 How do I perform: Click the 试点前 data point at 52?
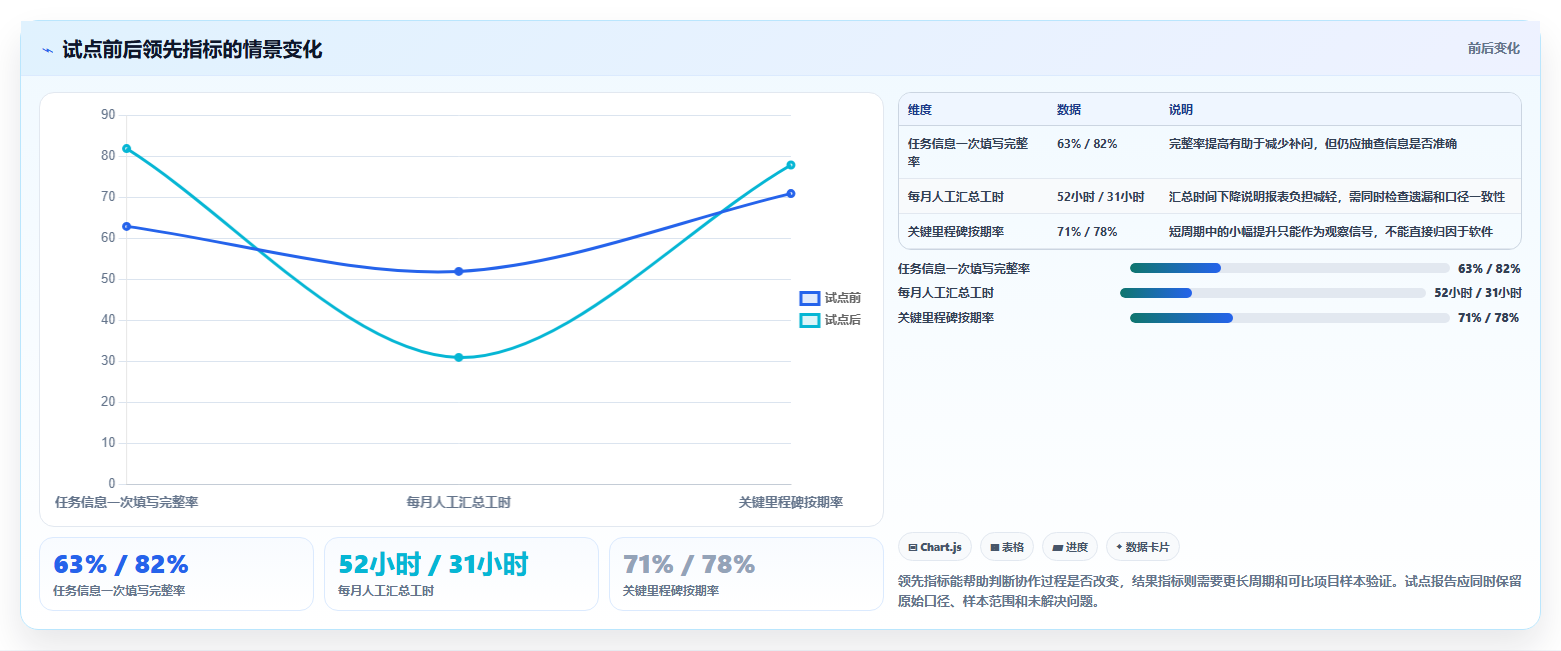(459, 271)
